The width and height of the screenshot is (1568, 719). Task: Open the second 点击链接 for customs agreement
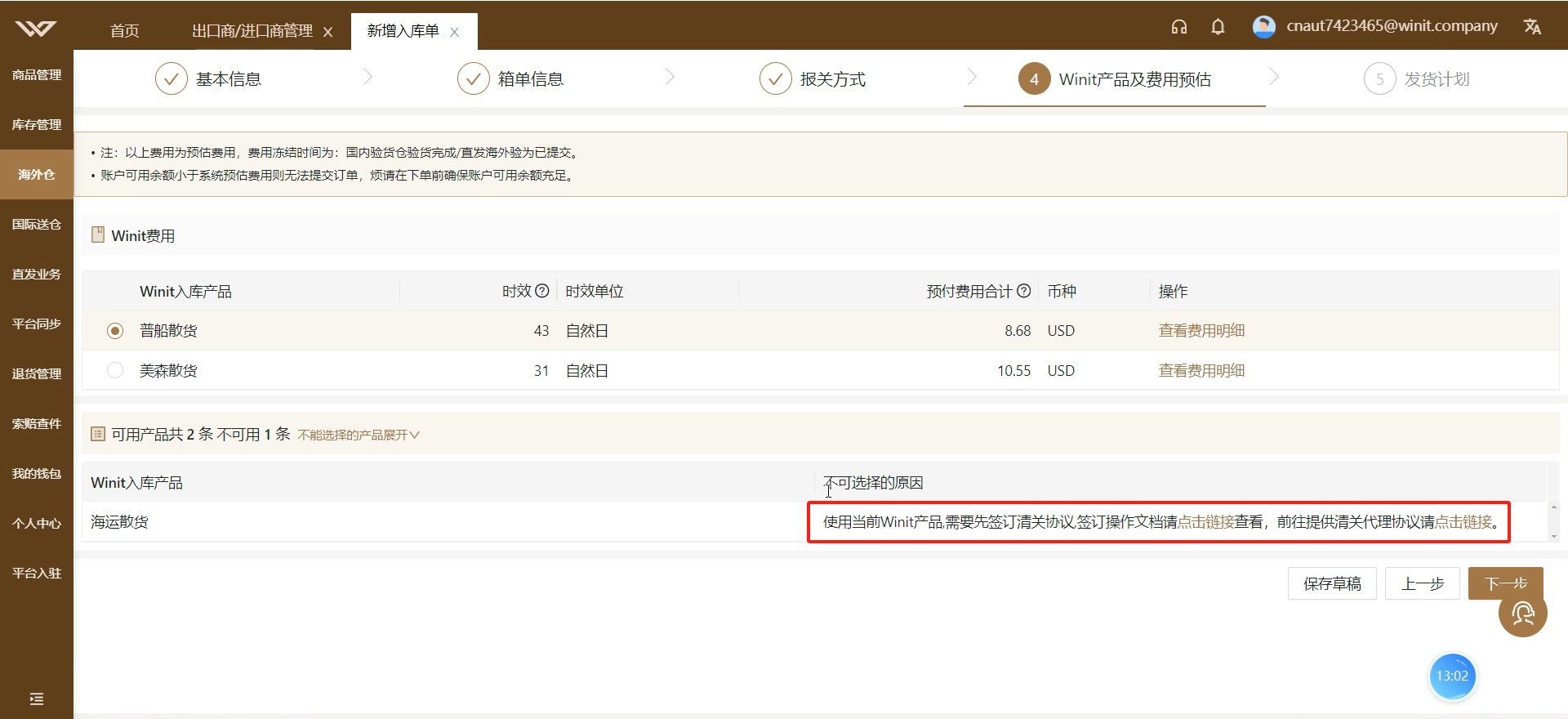1463,522
